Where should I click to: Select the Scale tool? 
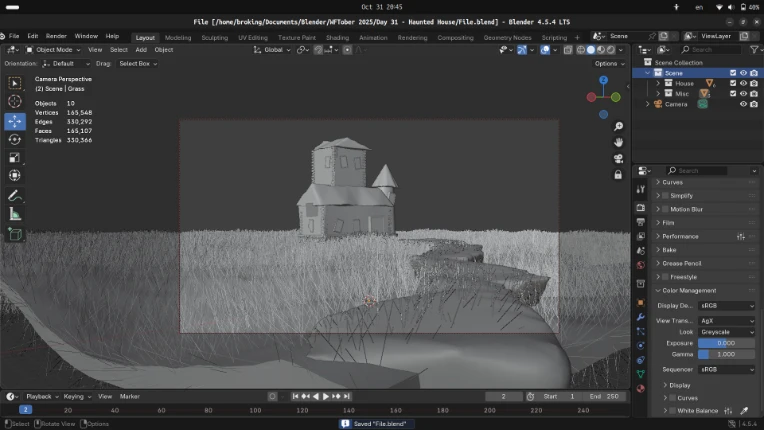click(15, 157)
